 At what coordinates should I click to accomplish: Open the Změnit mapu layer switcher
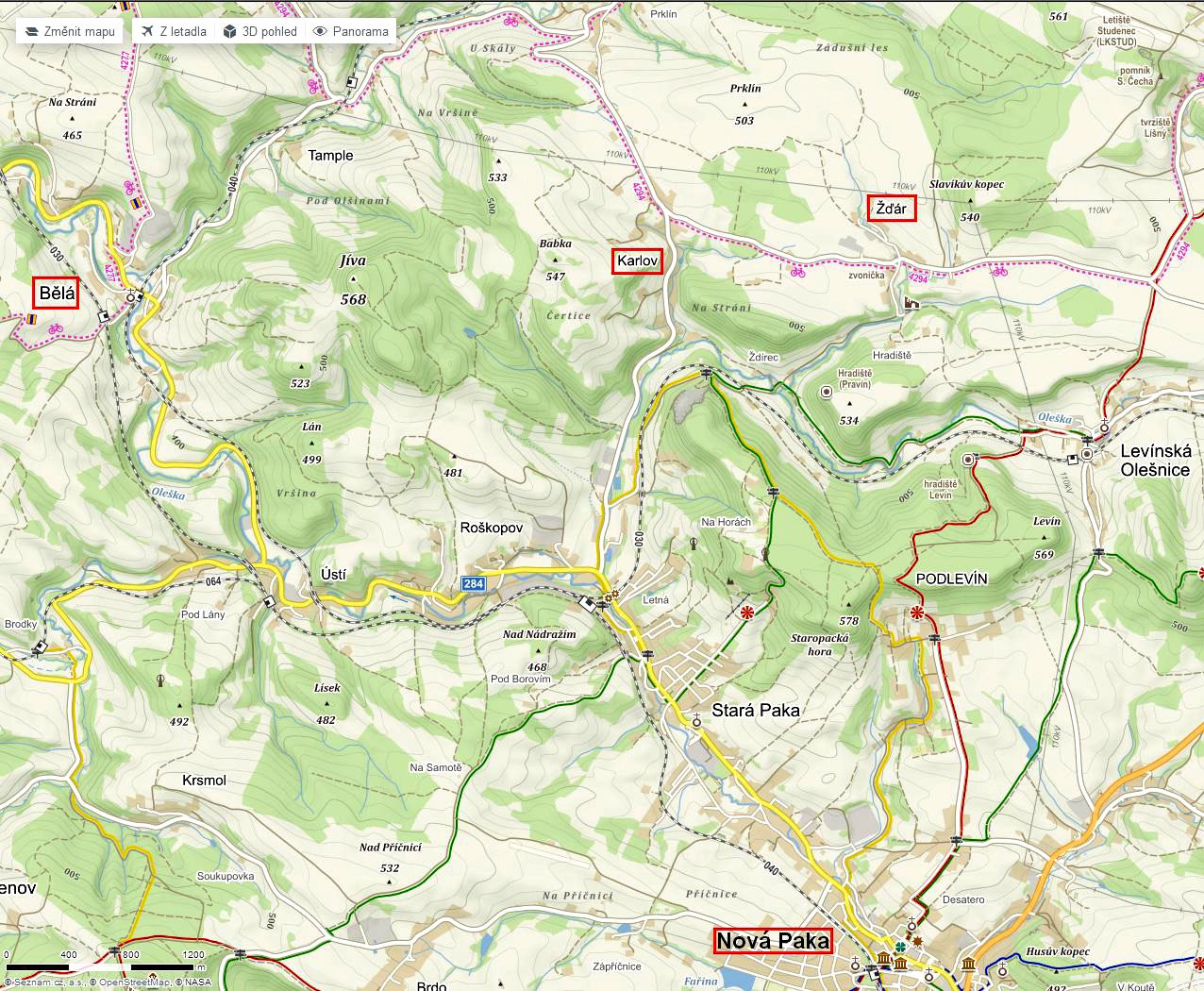[x=70, y=31]
